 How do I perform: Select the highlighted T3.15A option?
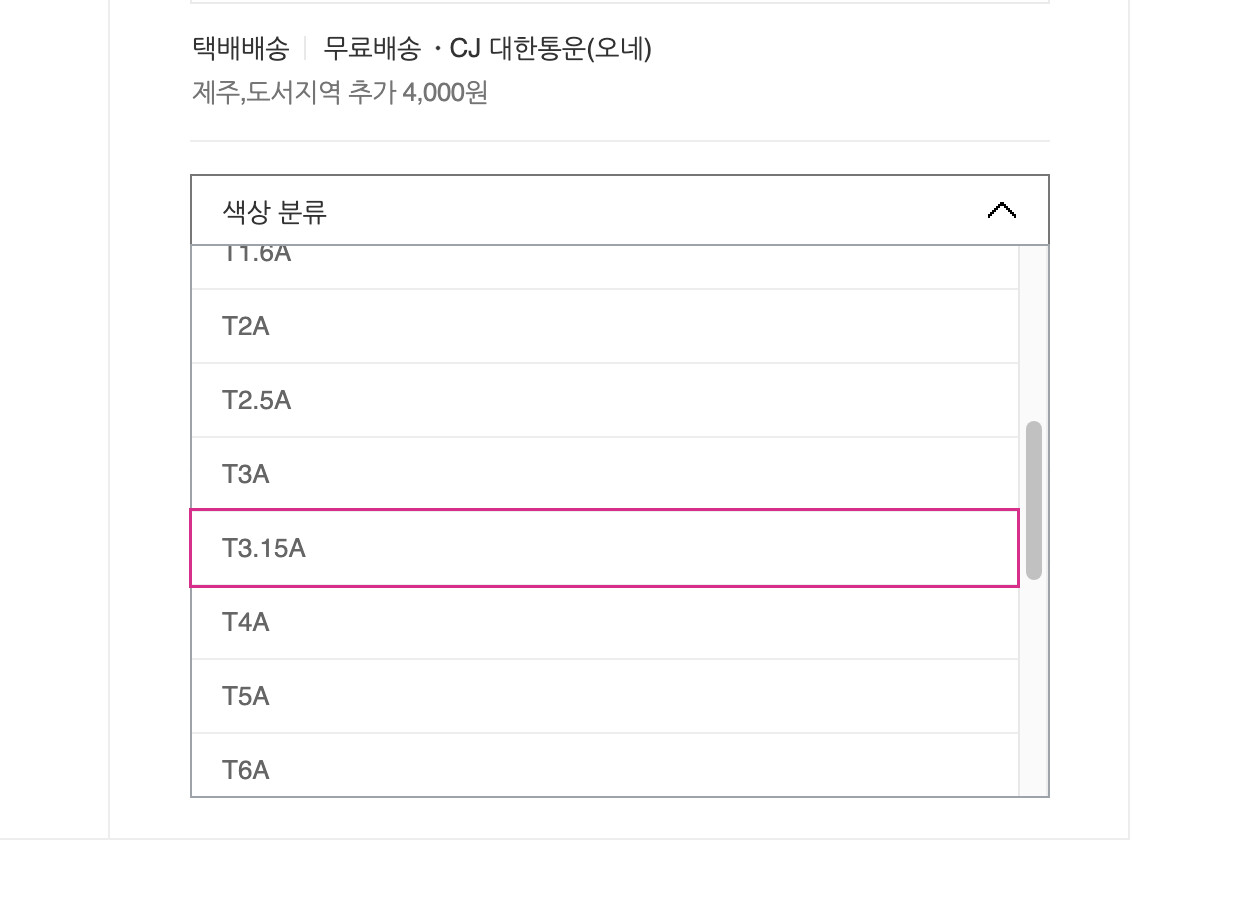(x=605, y=548)
